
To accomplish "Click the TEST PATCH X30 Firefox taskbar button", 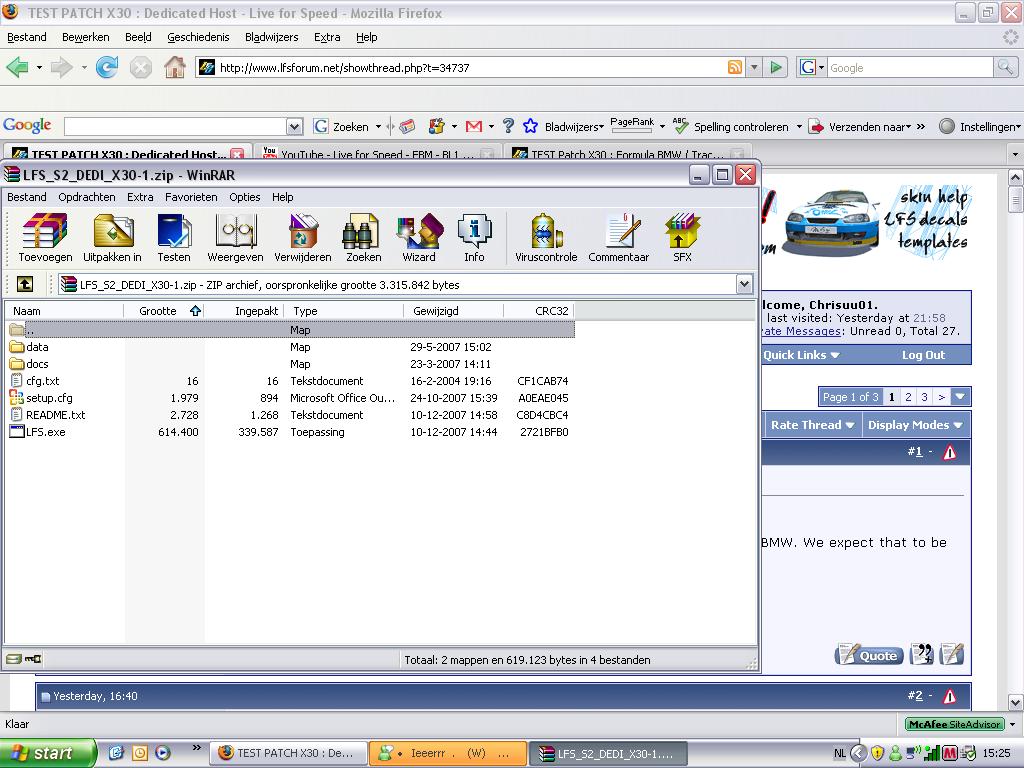I will pyautogui.click(x=288, y=753).
